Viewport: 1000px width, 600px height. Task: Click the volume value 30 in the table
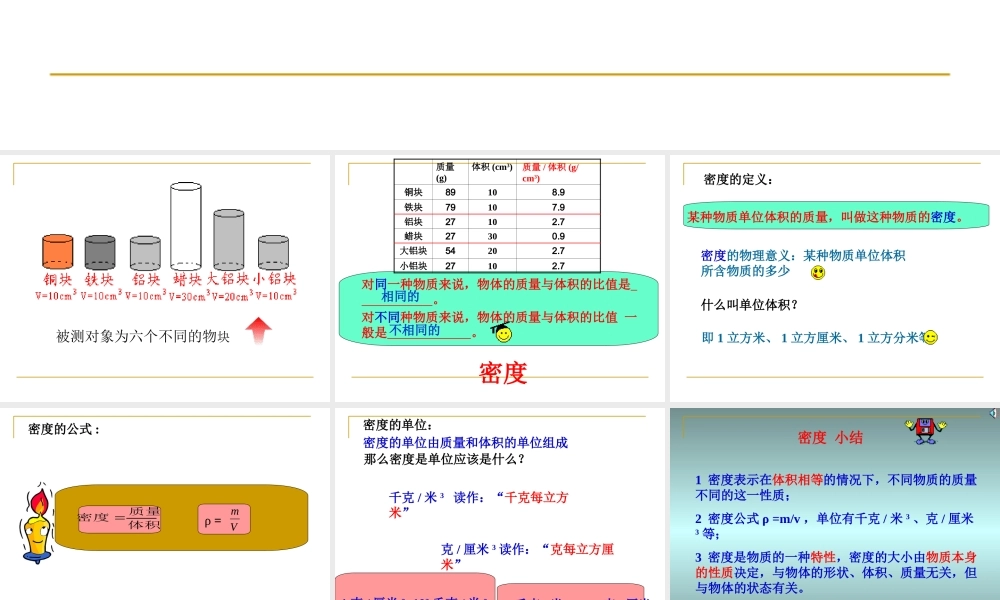pyautogui.click(x=492, y=236)
